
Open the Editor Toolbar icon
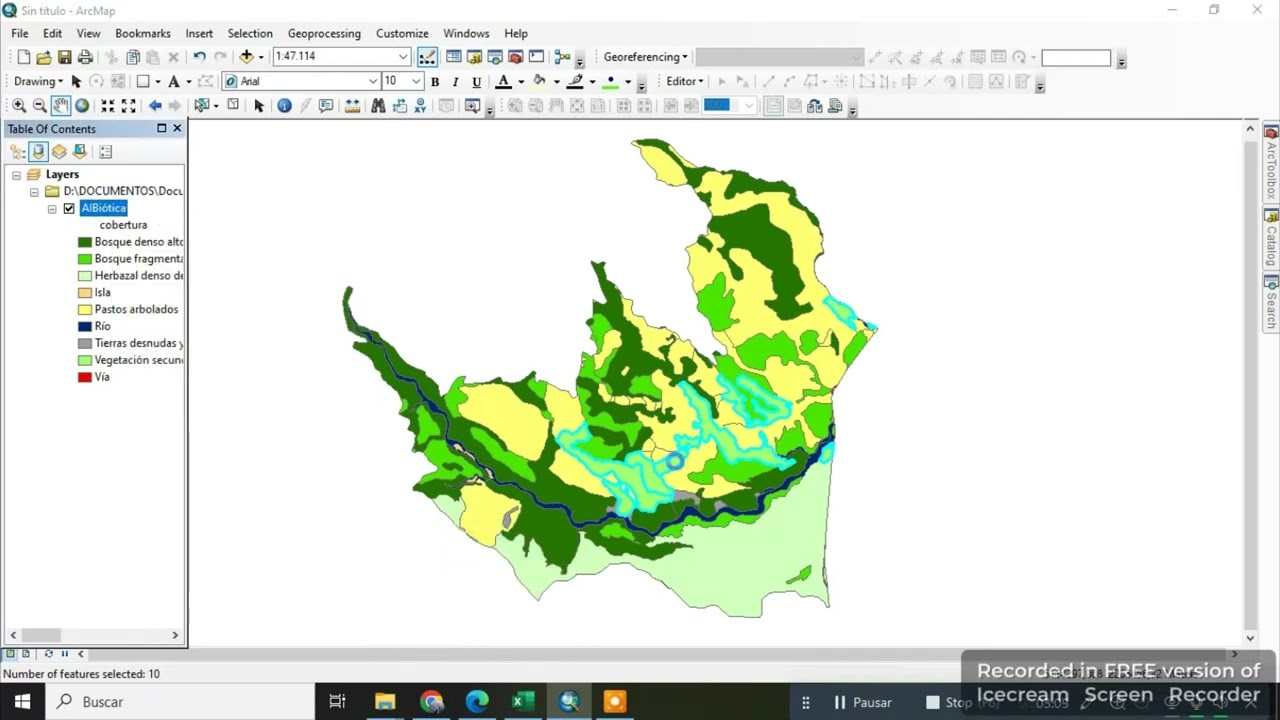tap(427, 57)
